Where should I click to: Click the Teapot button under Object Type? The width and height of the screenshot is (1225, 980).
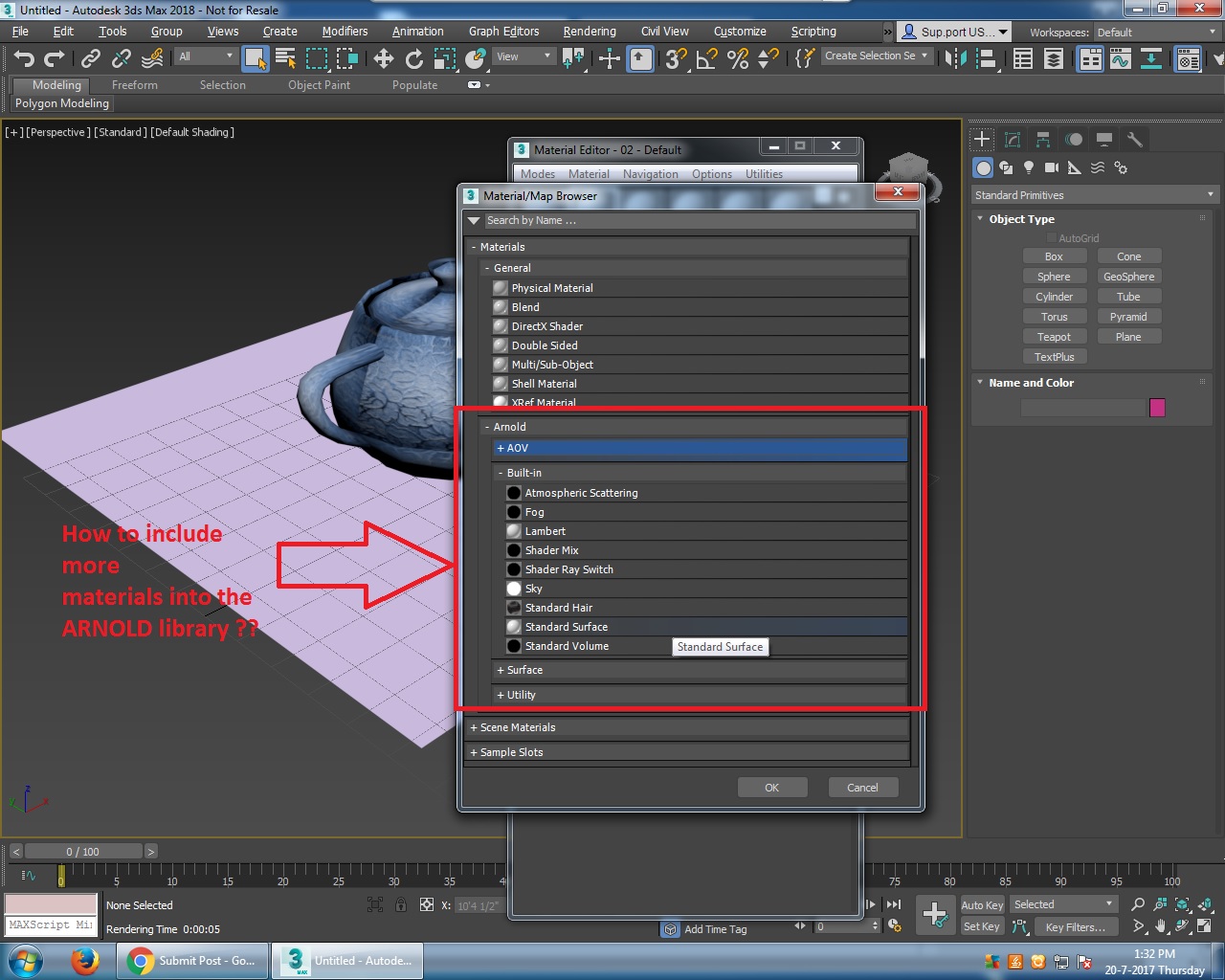tap(1055, 336)
